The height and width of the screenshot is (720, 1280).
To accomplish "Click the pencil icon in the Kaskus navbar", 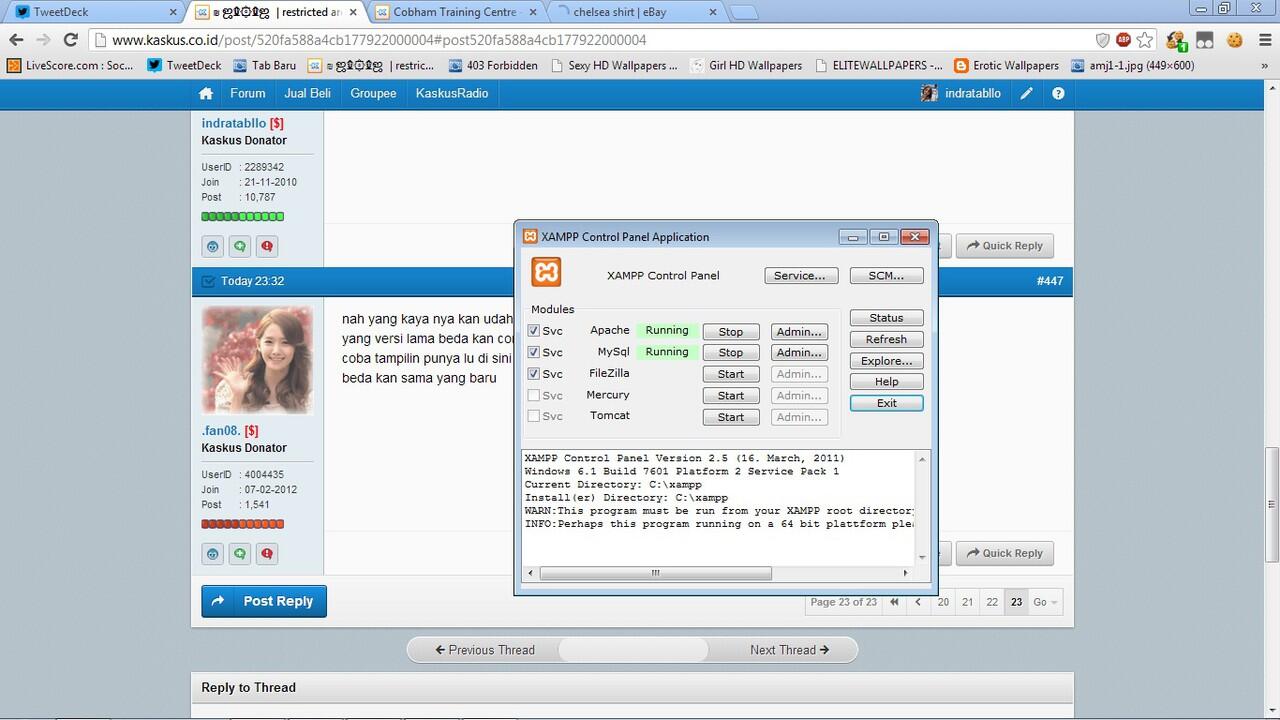I will pos(1027,93).
